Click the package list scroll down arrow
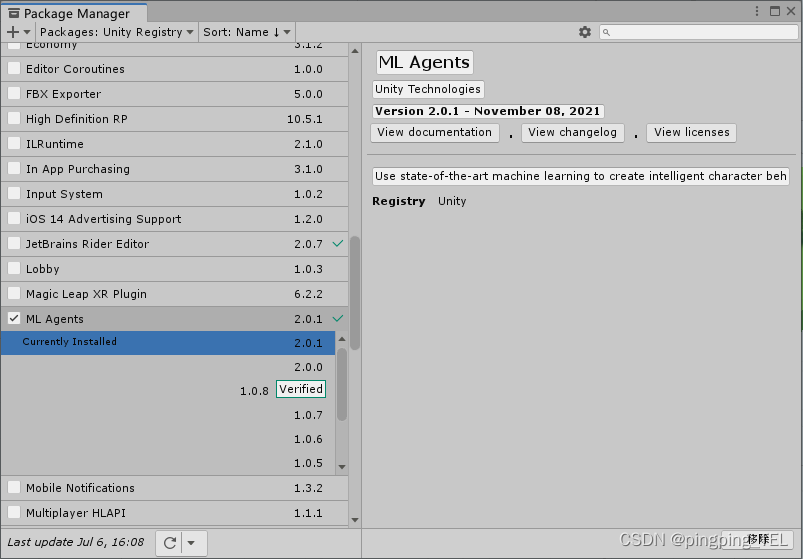The image size is (803, 559). [355, 520]
